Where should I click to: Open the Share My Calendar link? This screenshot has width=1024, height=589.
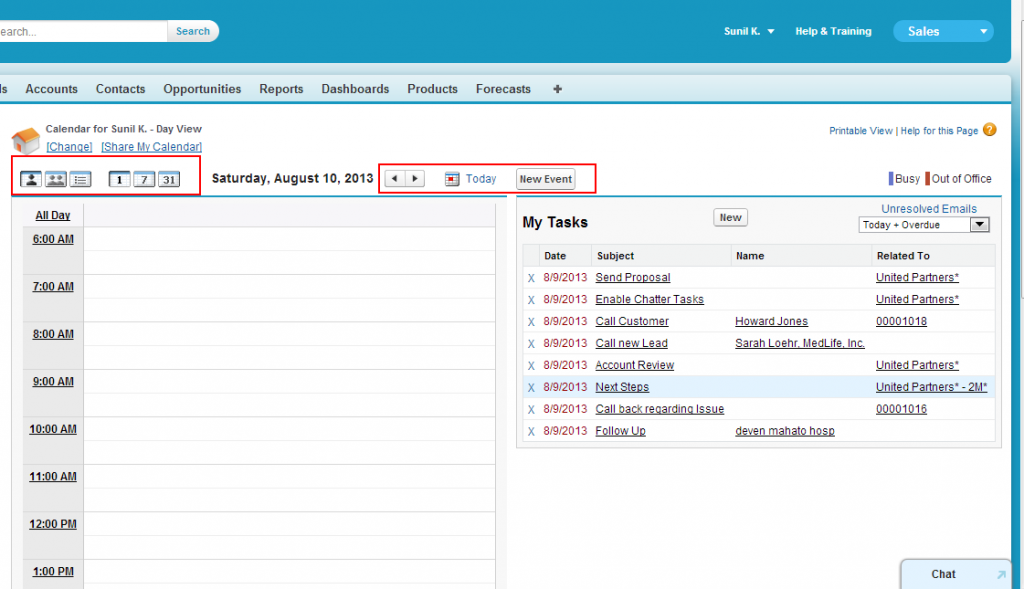[150, 146]
